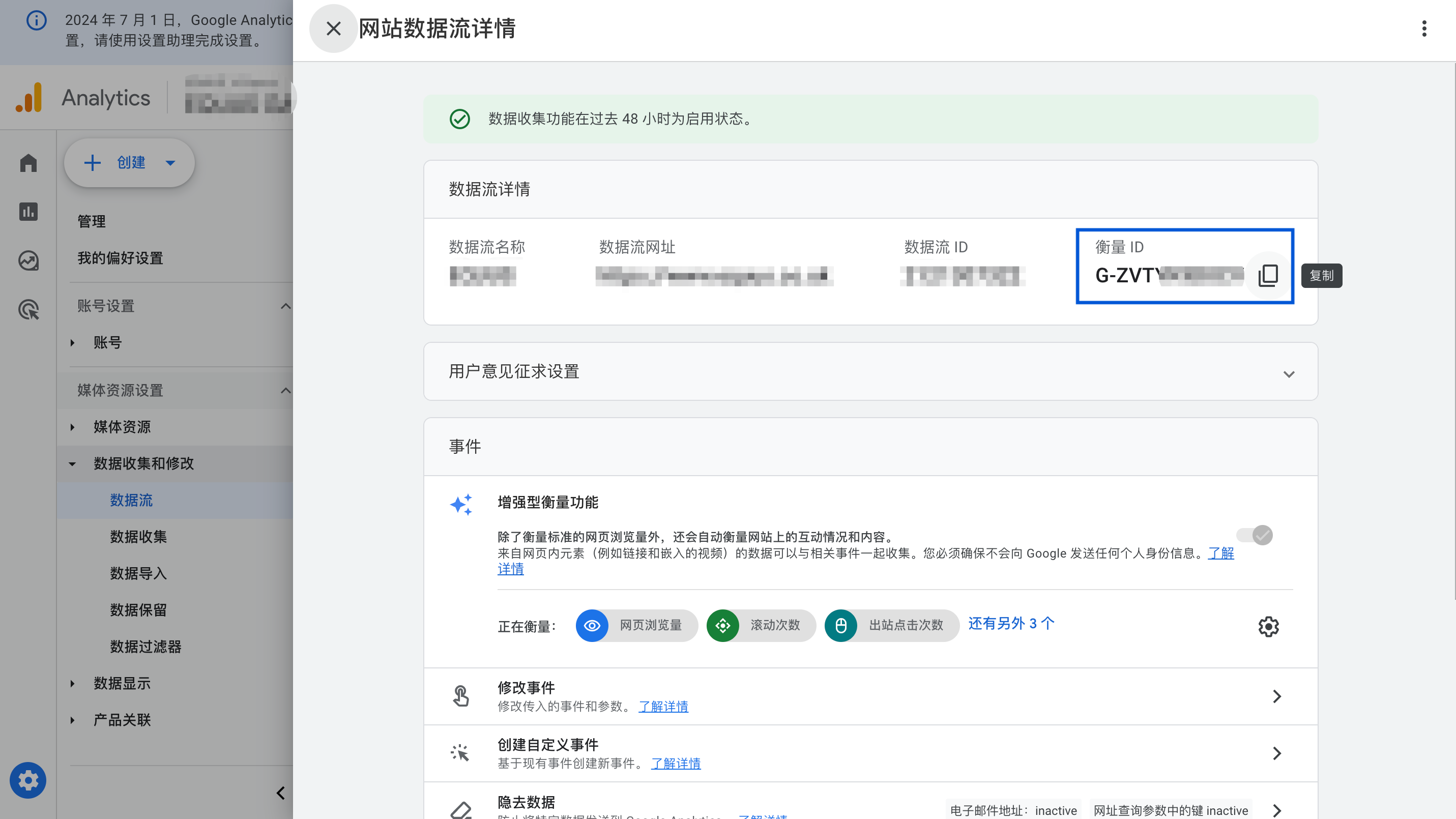This screenshot has width=1456, height=819.
Task: Open the three-dot more options menu
Action: [x=1424, y=29]
